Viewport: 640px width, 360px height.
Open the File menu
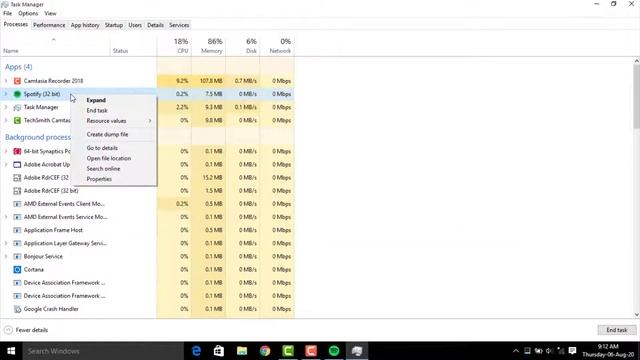(x=7, y=13)
